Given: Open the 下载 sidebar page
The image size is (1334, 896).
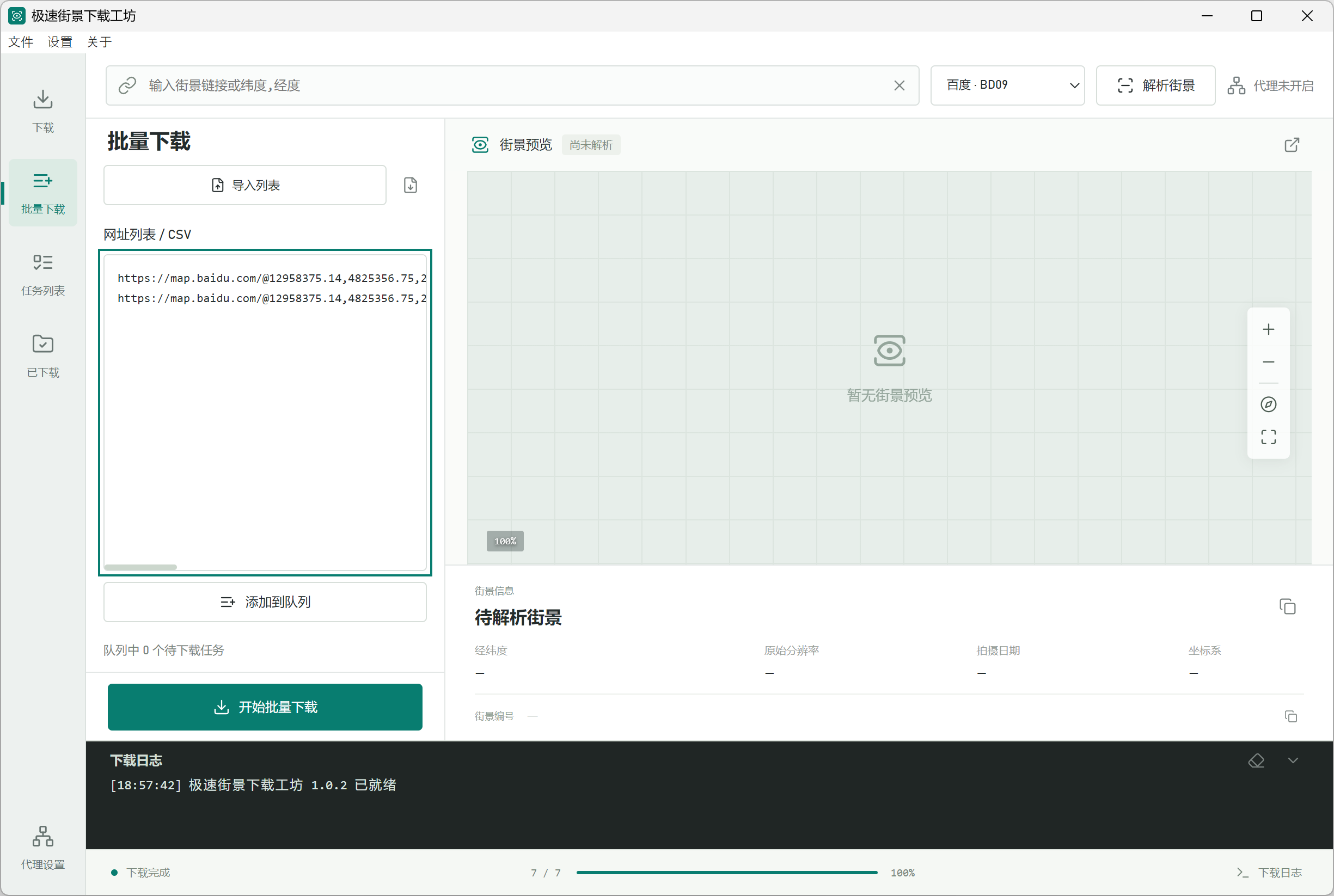Looking at the screenshot, I should [x=43, y=111].
